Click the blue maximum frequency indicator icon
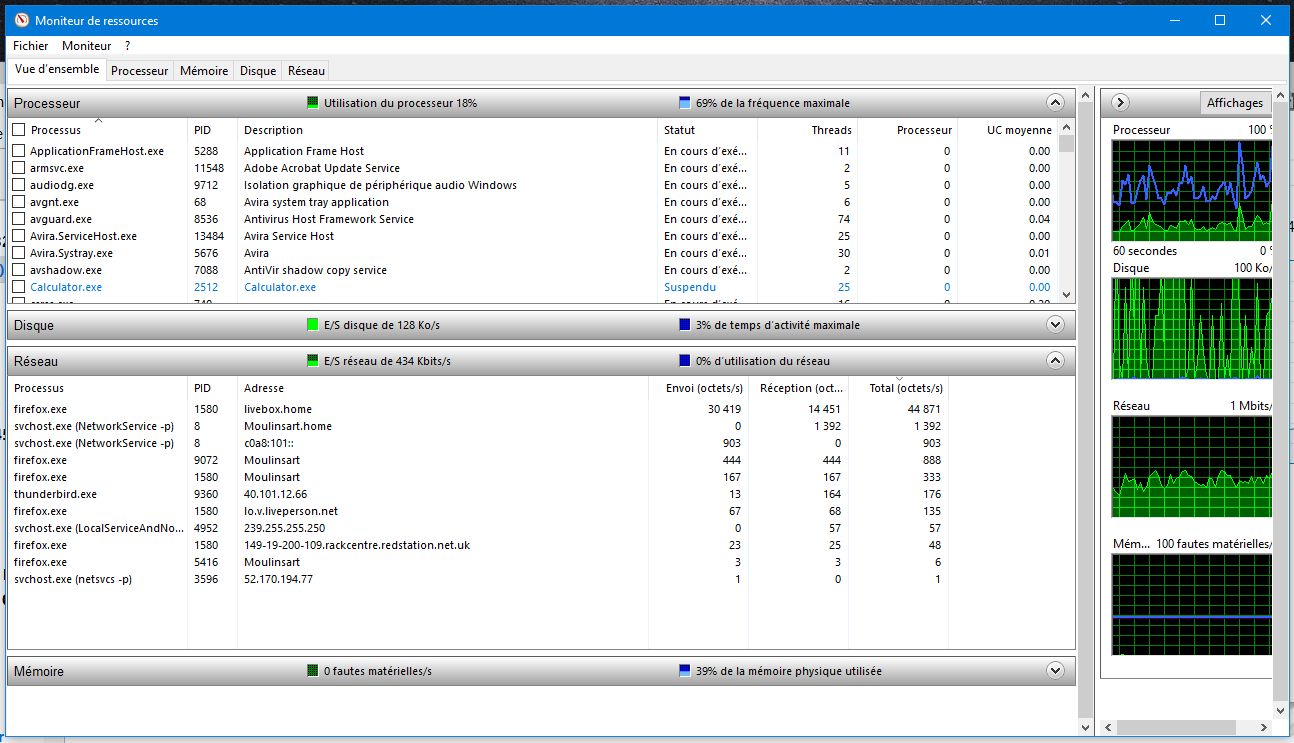Viewport: 1294px width, 743px height. click(684, 103)
